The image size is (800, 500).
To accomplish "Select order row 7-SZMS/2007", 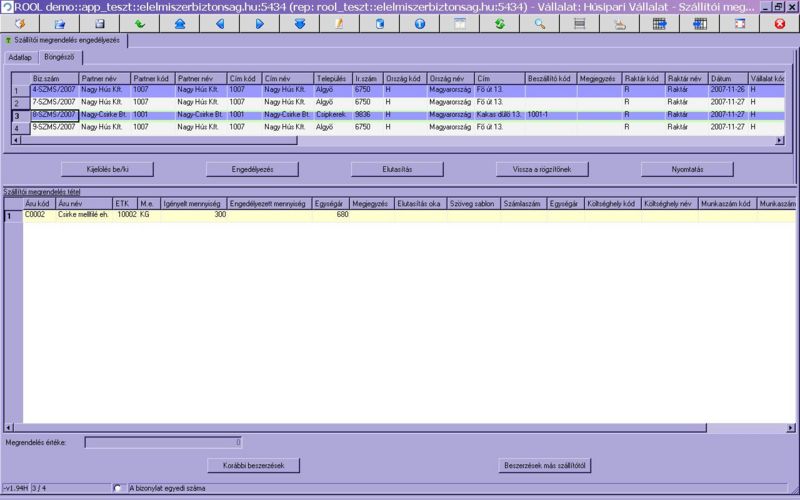I will click(x=53, y=102).
